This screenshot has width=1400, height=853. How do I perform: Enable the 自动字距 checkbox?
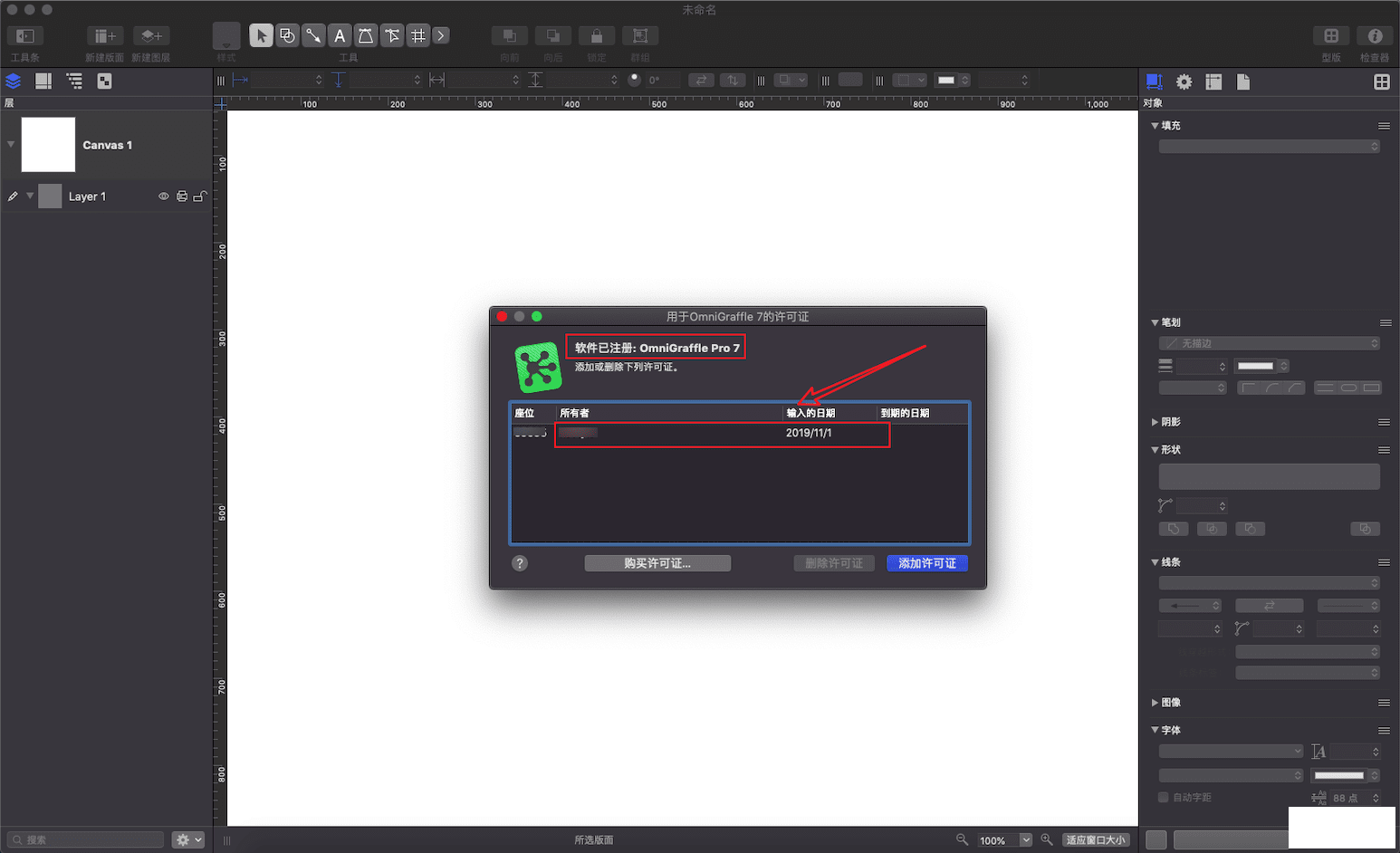pyautogui.click(x=1164, y=798)
